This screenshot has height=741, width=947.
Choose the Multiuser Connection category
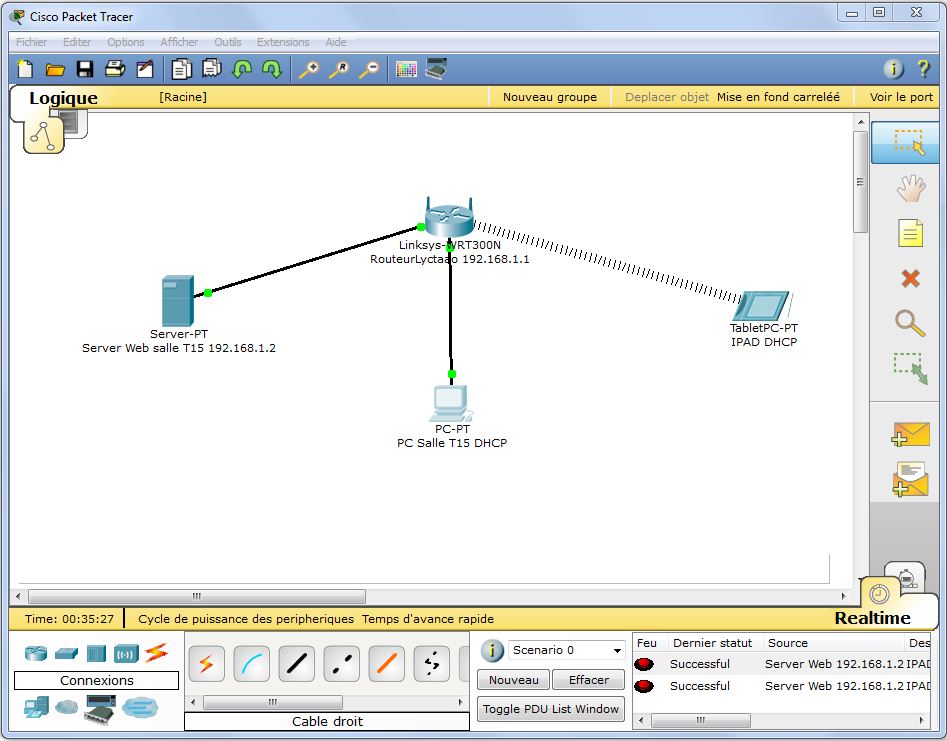point(140,707)
